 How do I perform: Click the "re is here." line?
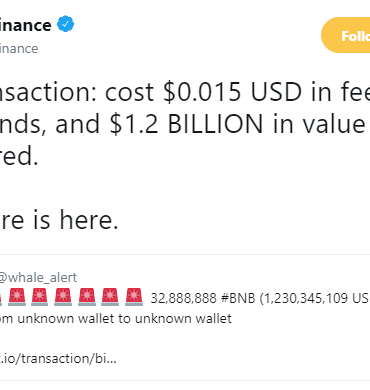coord(59,220)
